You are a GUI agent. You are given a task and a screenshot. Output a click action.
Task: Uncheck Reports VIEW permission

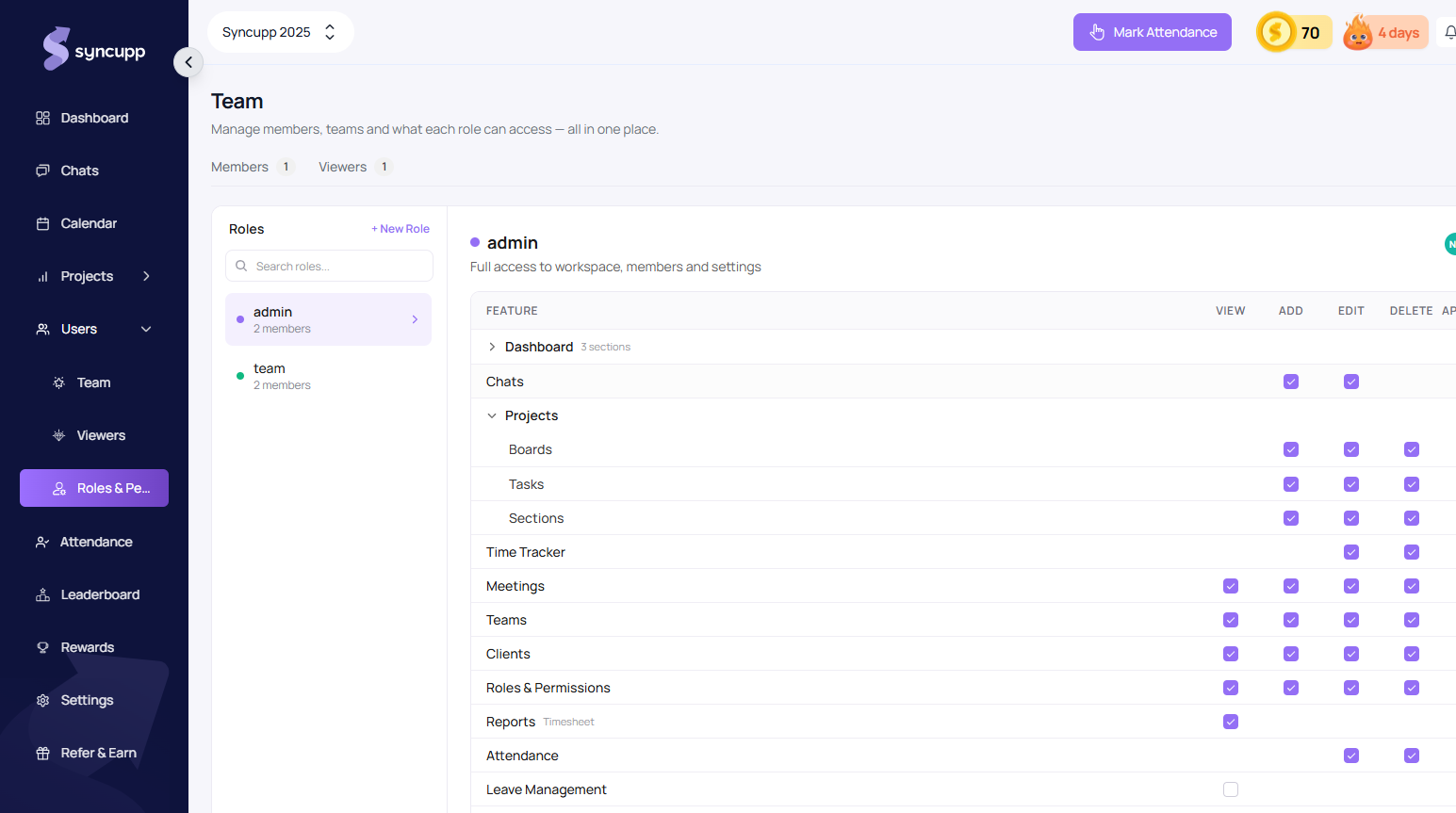click(x=1231, y=722)
